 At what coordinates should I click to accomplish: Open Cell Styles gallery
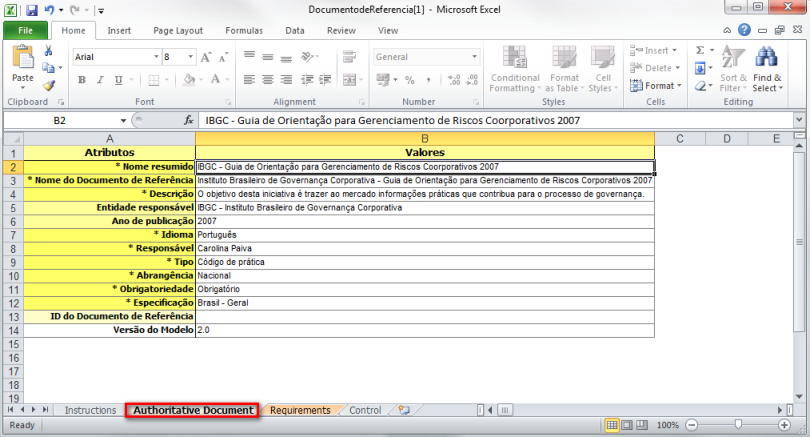click(x=603, y=69)
